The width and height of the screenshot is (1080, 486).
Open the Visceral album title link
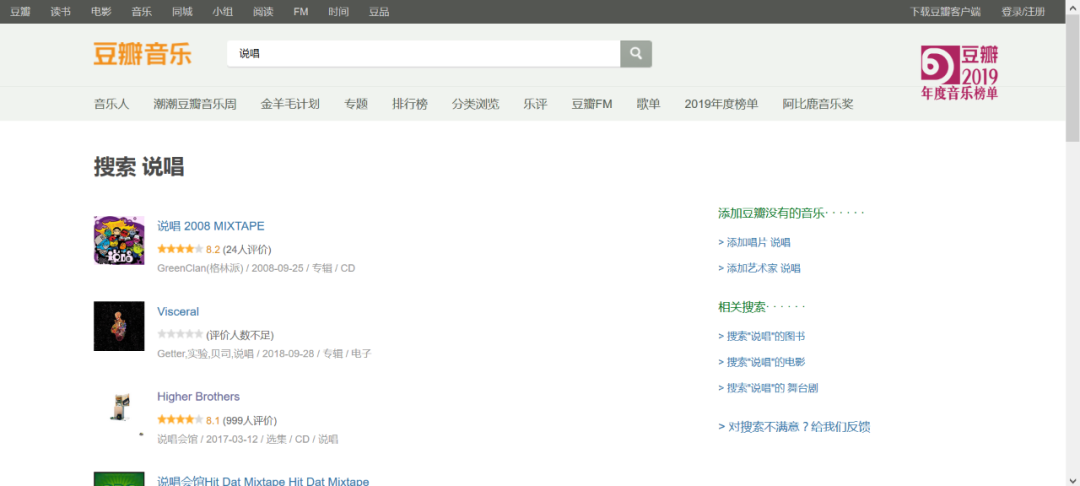click(178, 311)
